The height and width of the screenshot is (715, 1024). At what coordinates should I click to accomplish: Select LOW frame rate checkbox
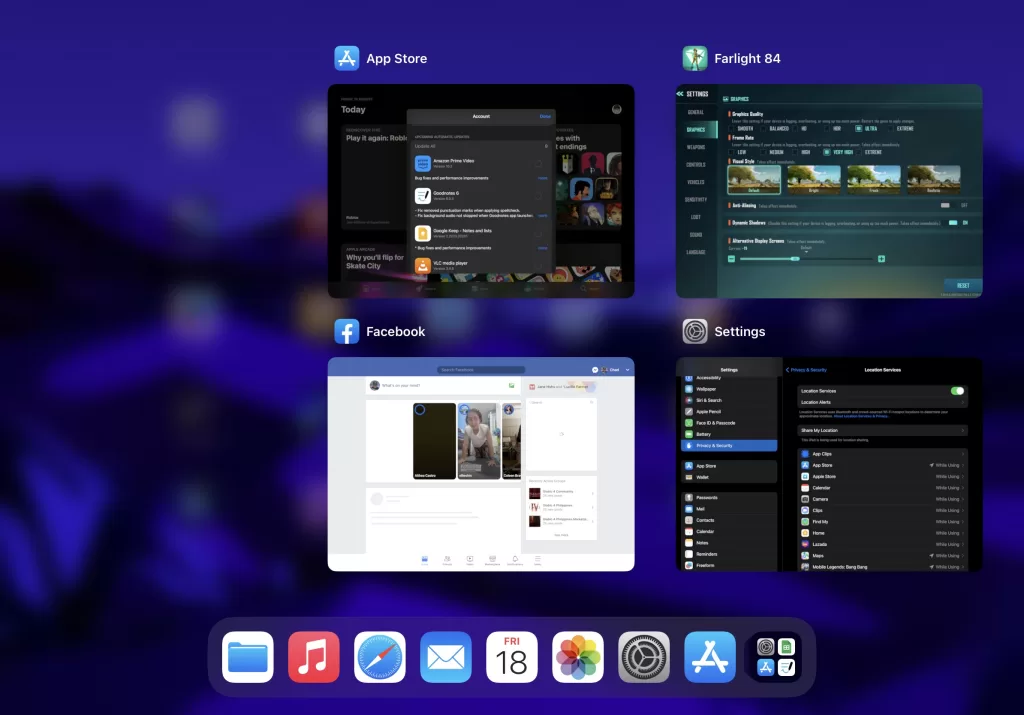click(x=732, y=152)
